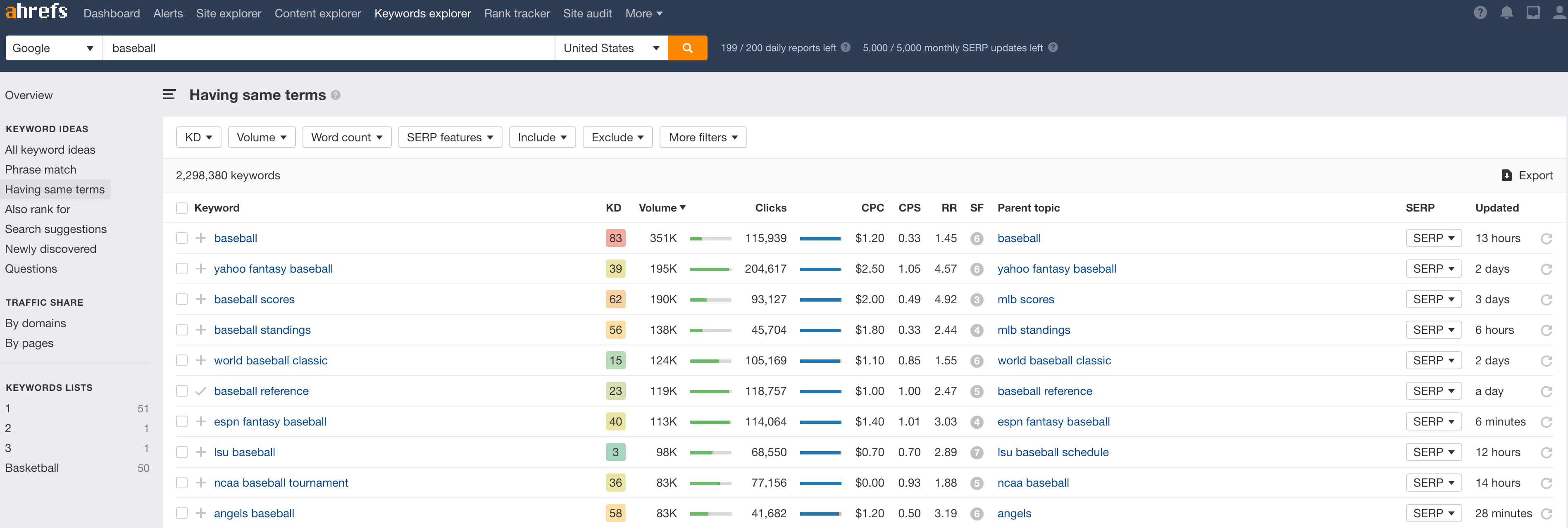Open the monitor icon in top header

(1533, 13)
